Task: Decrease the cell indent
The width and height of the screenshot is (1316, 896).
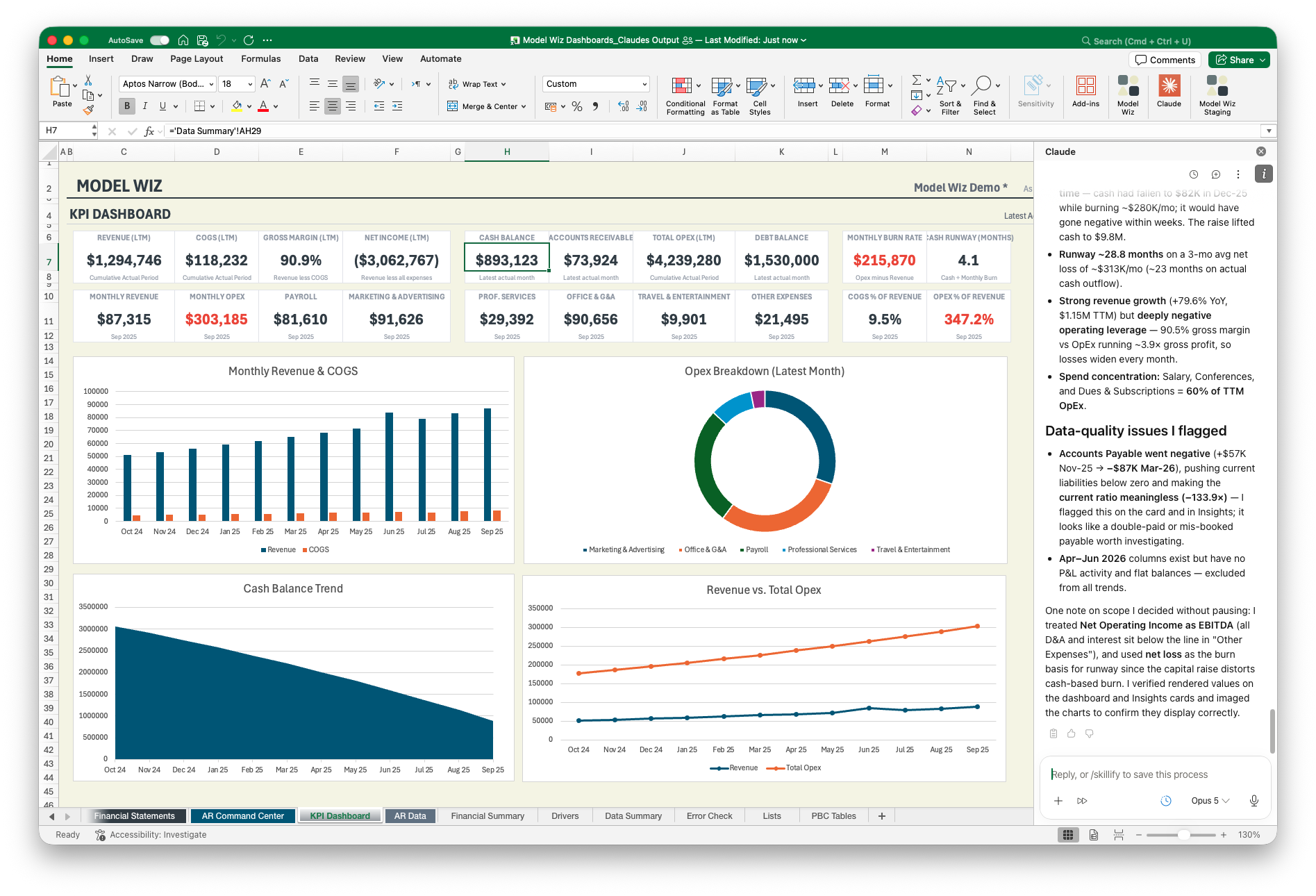Action: click(x=379, y=106)
